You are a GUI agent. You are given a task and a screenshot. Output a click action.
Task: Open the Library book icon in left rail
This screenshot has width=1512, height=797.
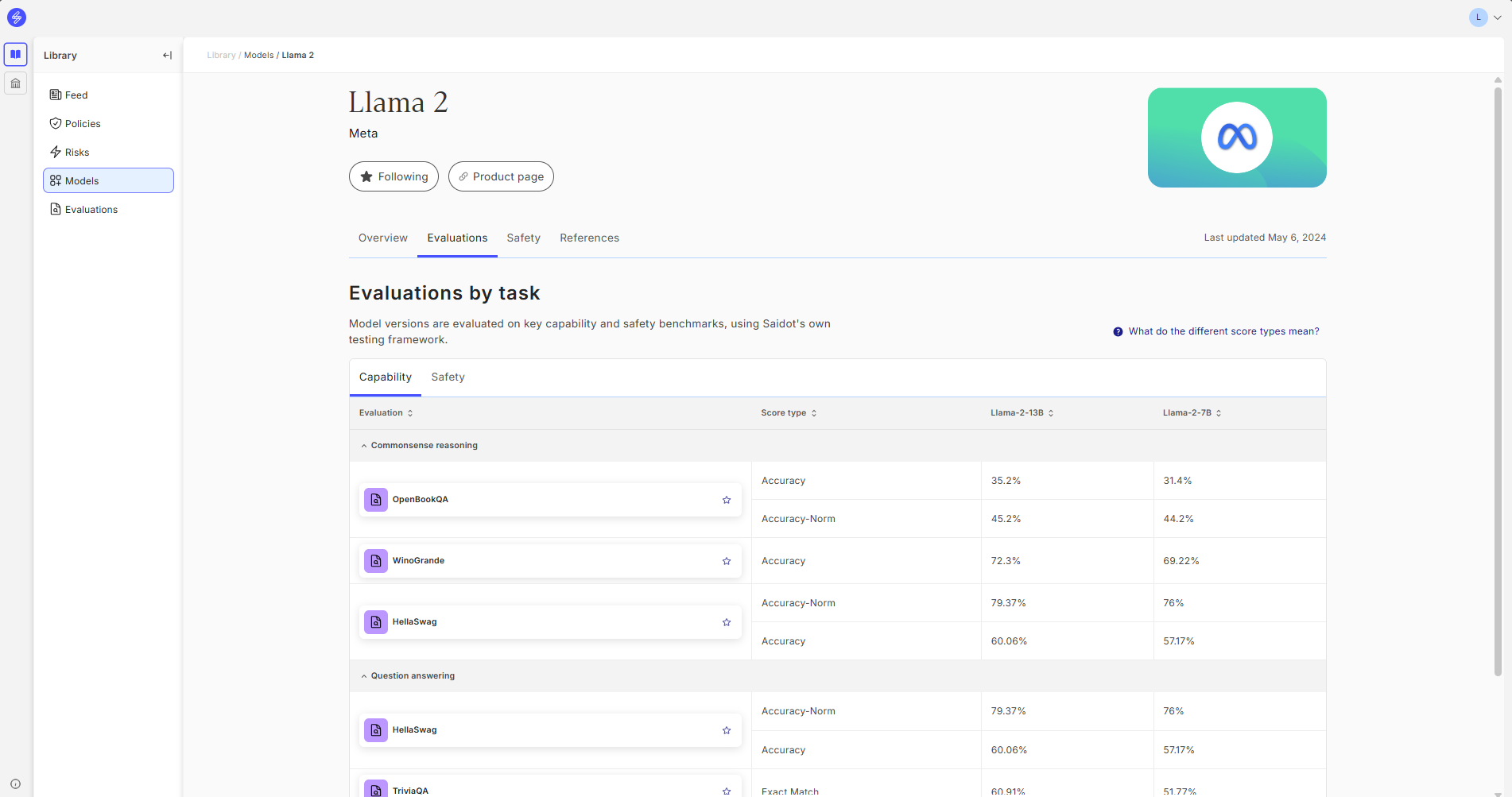[16, 54]
